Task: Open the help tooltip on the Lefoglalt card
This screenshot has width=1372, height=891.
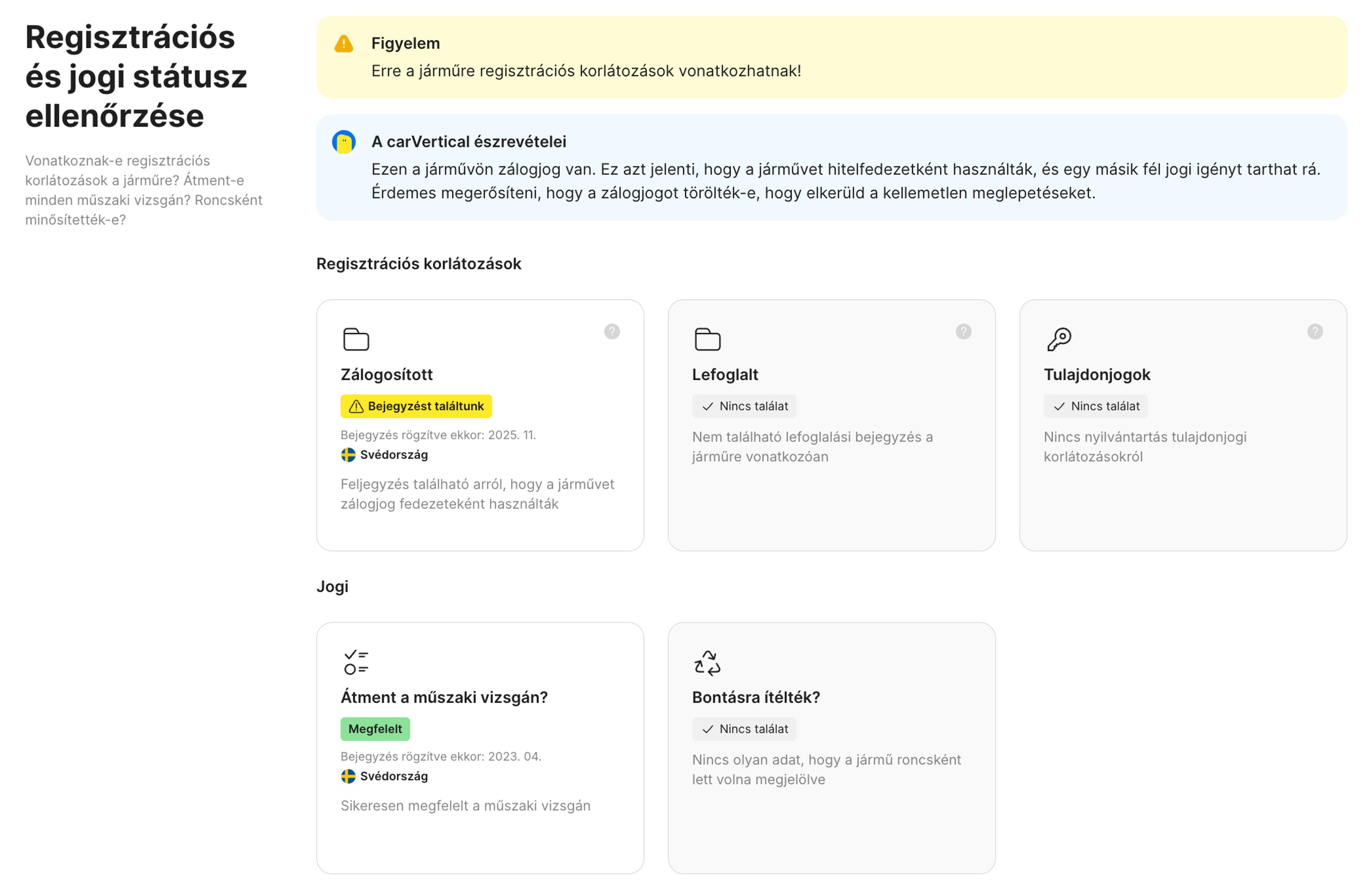Action: (963, 332)
